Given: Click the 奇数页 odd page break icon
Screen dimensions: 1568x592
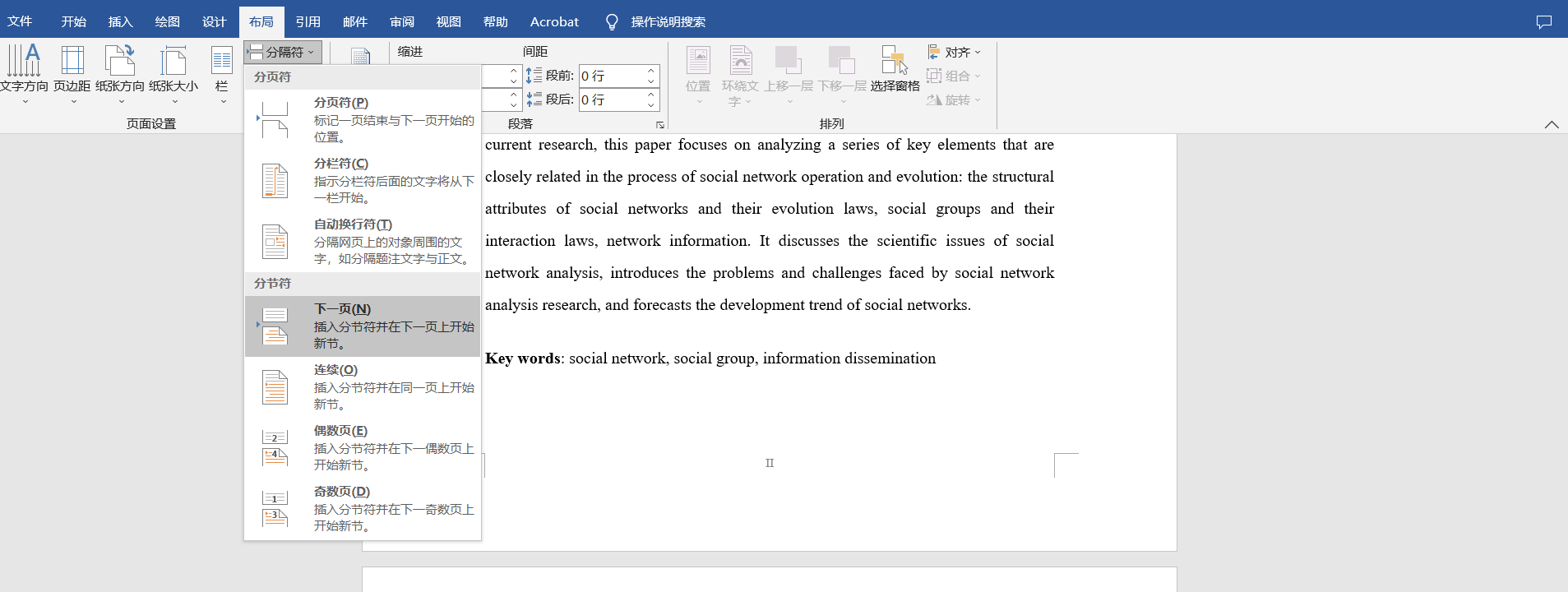Looking at the screenshot, I should (275, 509).
